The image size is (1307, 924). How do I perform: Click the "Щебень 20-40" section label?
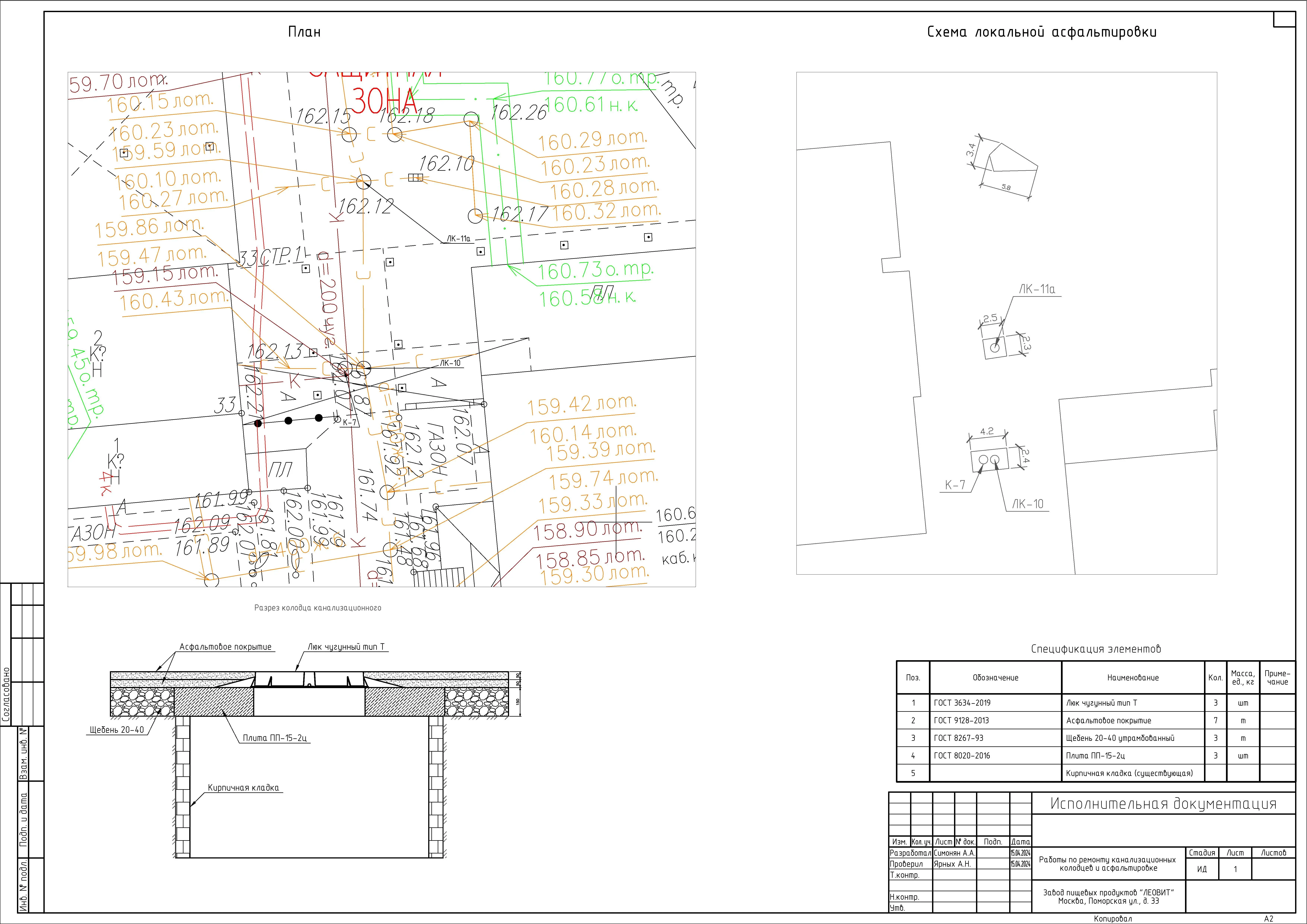point(117,730)
